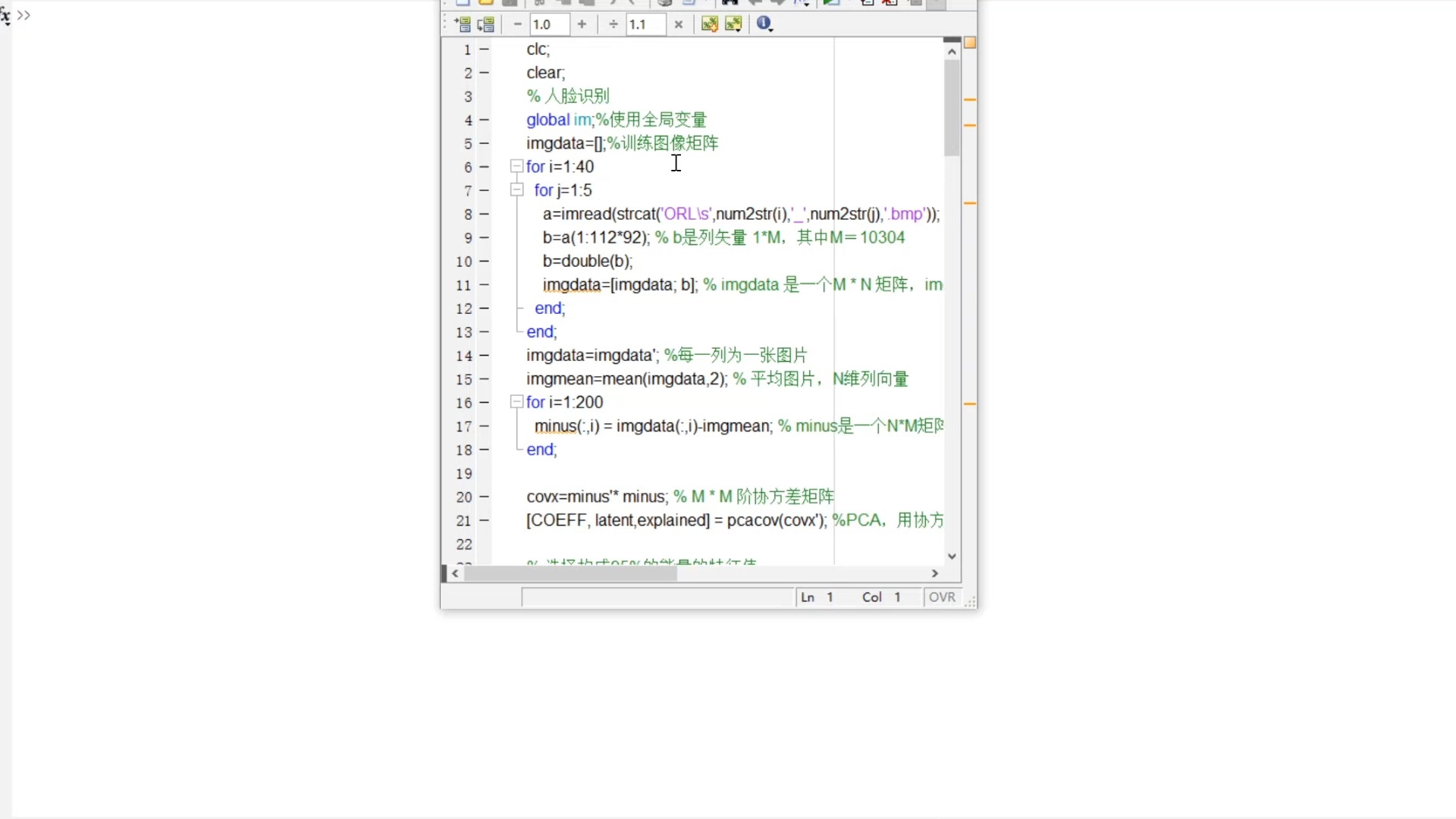Click the 1.1 multiply factor field
1456x819 pixels.
[x=646, y=24]
